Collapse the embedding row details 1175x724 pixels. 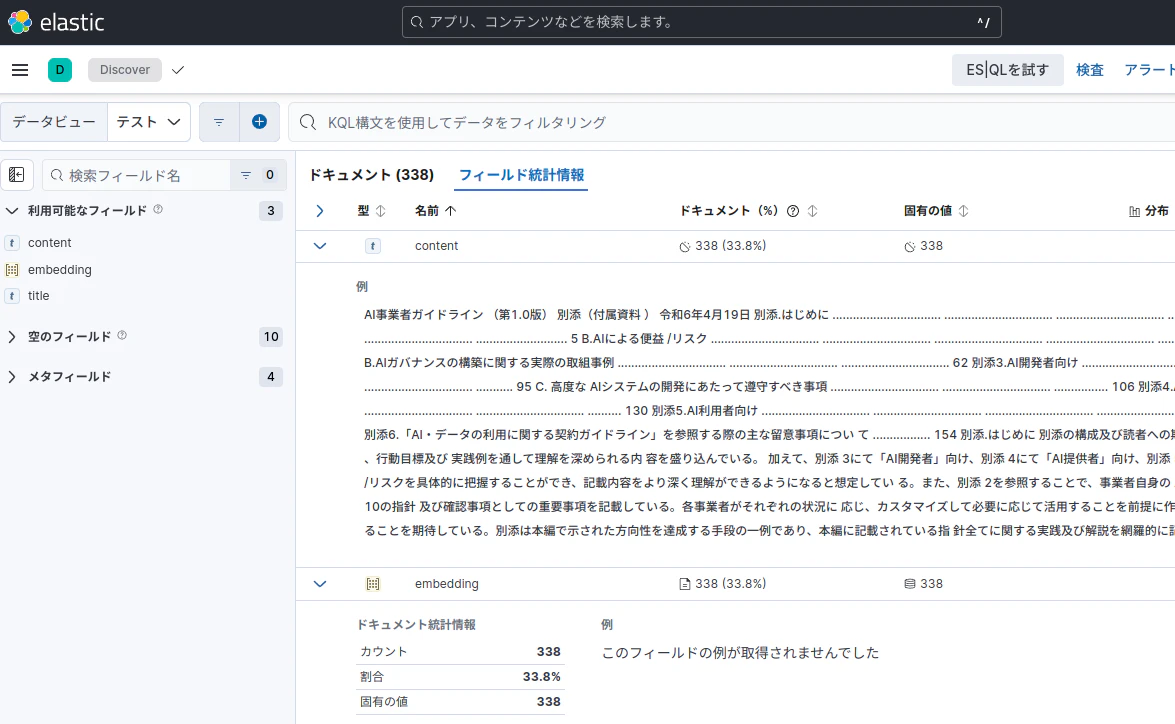[320, 584]
